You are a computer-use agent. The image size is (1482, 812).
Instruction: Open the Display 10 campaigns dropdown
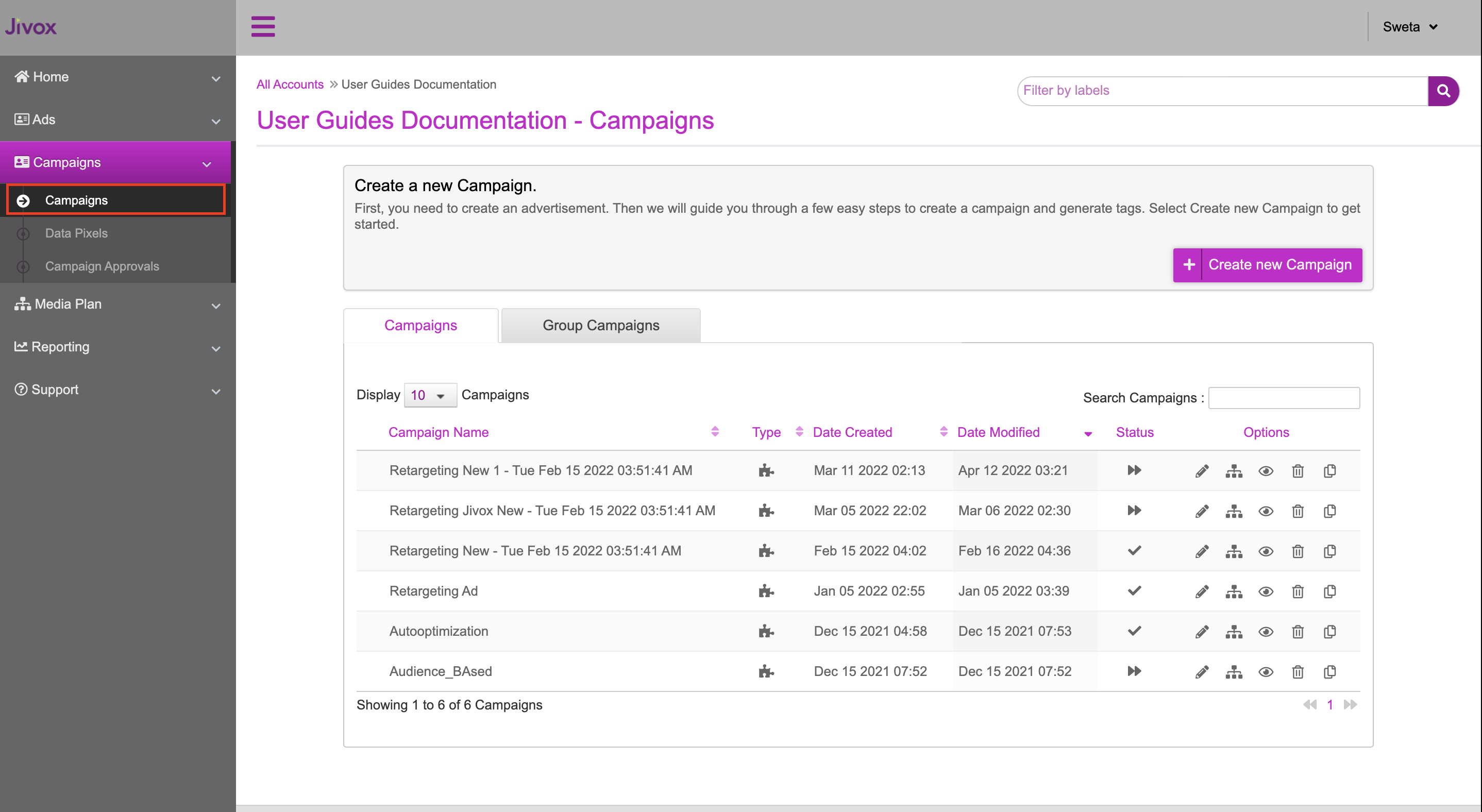coord(430,396)
